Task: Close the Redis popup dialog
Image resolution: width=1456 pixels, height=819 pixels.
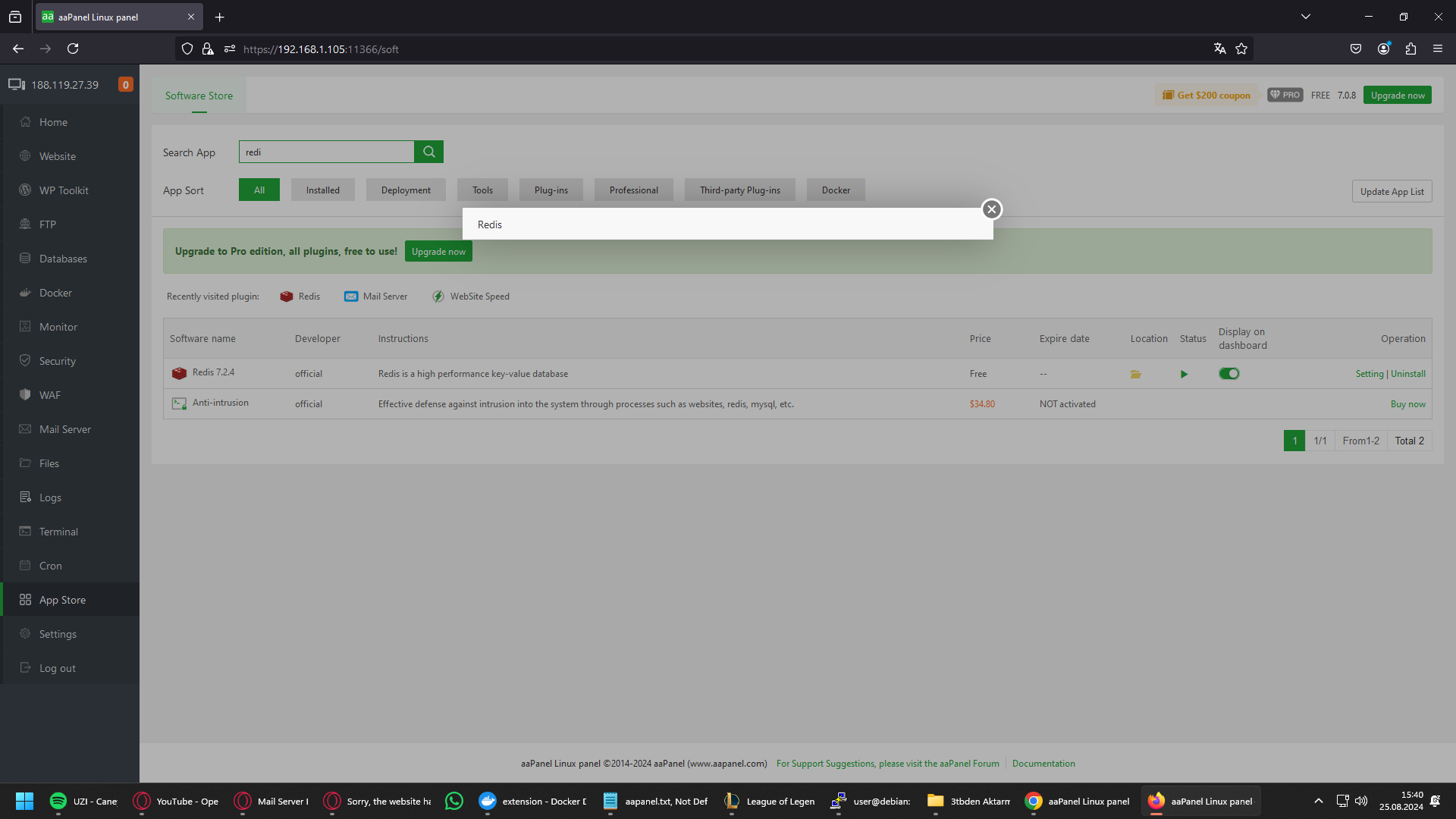Action: point(991,209)
